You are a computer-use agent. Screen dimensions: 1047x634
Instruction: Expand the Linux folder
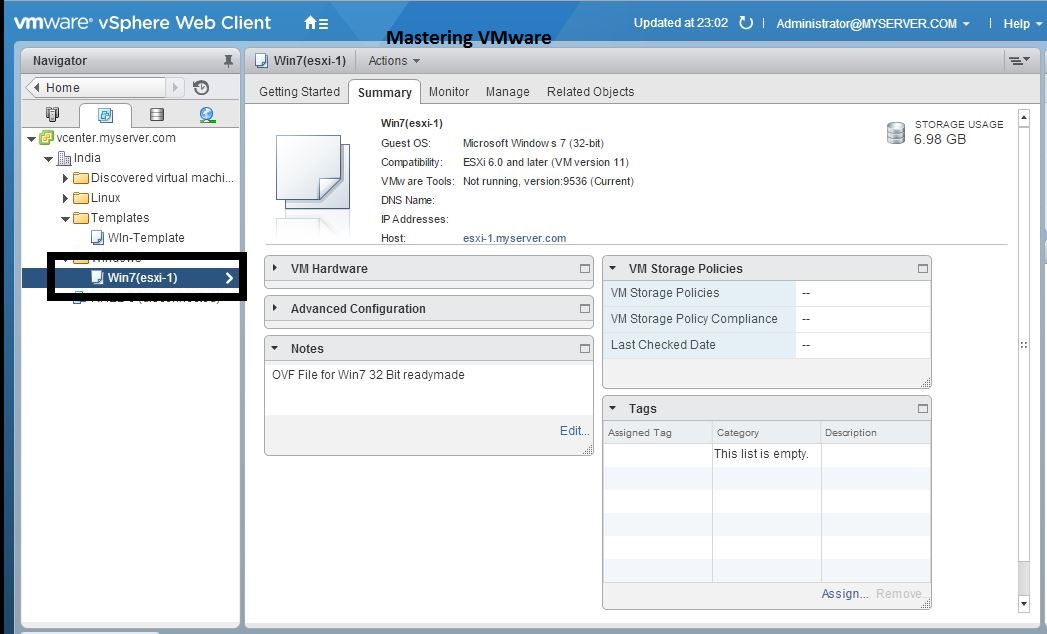pyautogui.click(x=65, y=198)
